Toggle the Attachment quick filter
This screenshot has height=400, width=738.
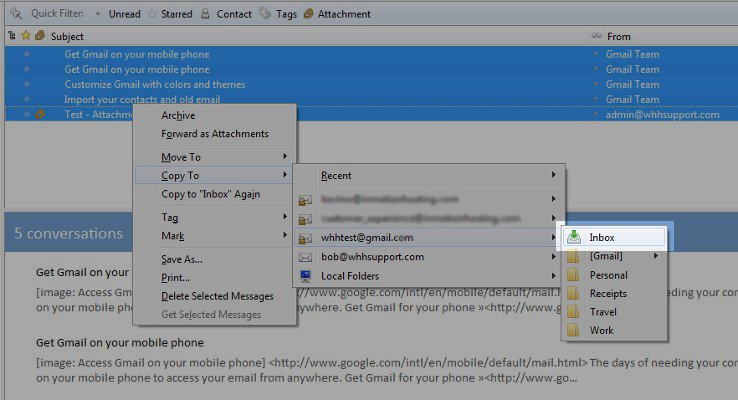(x=337, y=14)
